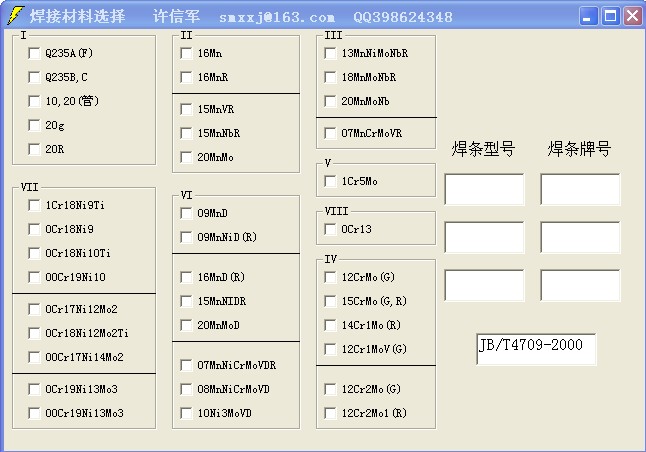Tick the 0Cr13 checkbox
646x452 pixels.
click(x=330, y=229)
